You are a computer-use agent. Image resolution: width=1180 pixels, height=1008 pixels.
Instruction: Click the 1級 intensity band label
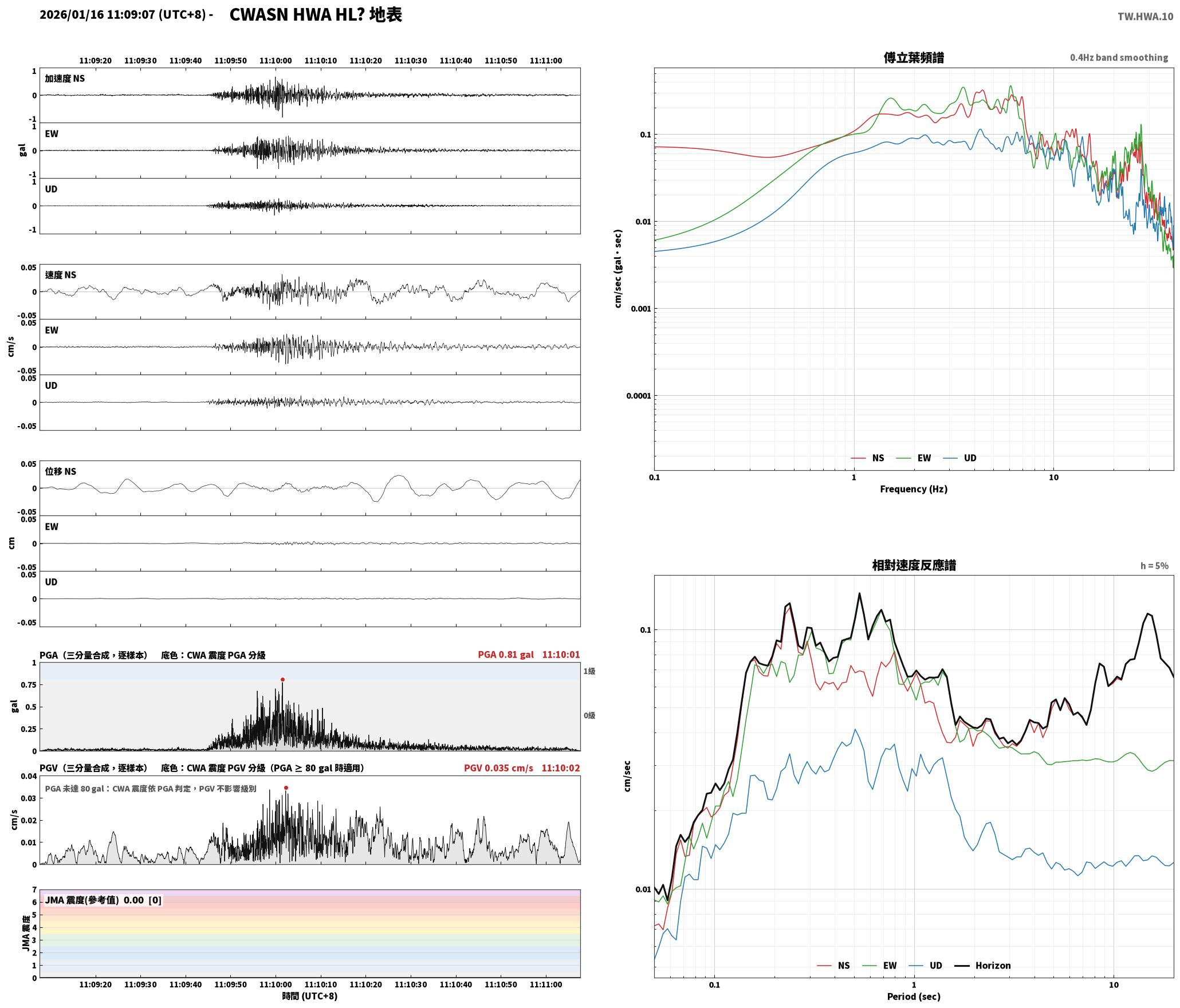coord(589,671)
